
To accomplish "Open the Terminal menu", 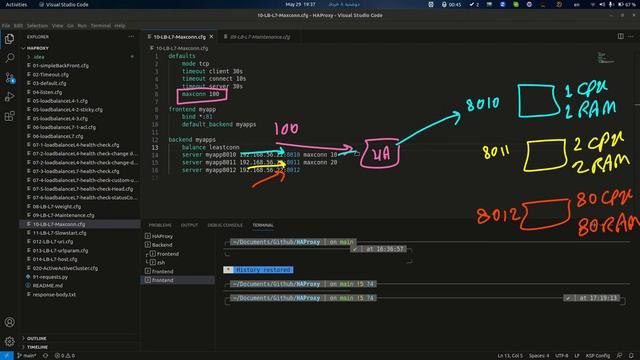I will [100, 25].
